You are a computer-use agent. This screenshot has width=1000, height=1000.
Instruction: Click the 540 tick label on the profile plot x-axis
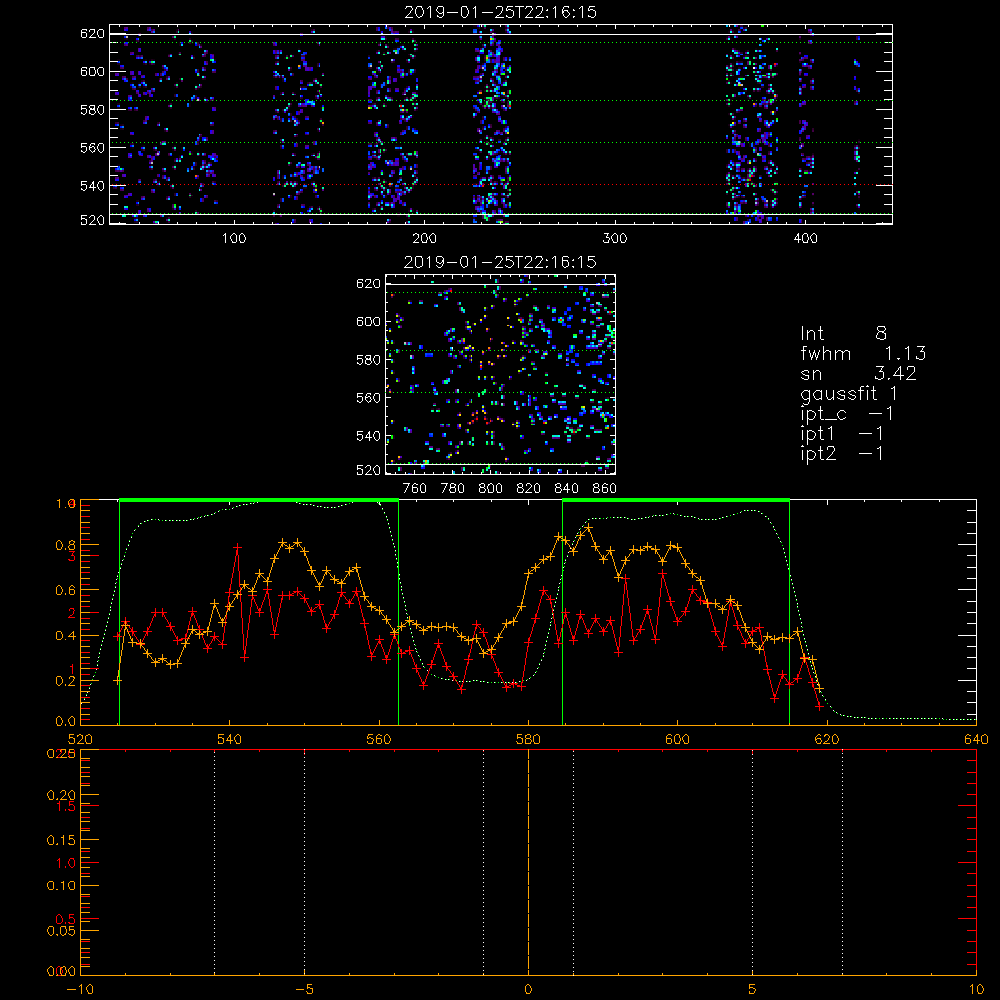click(x=230, y=739)
